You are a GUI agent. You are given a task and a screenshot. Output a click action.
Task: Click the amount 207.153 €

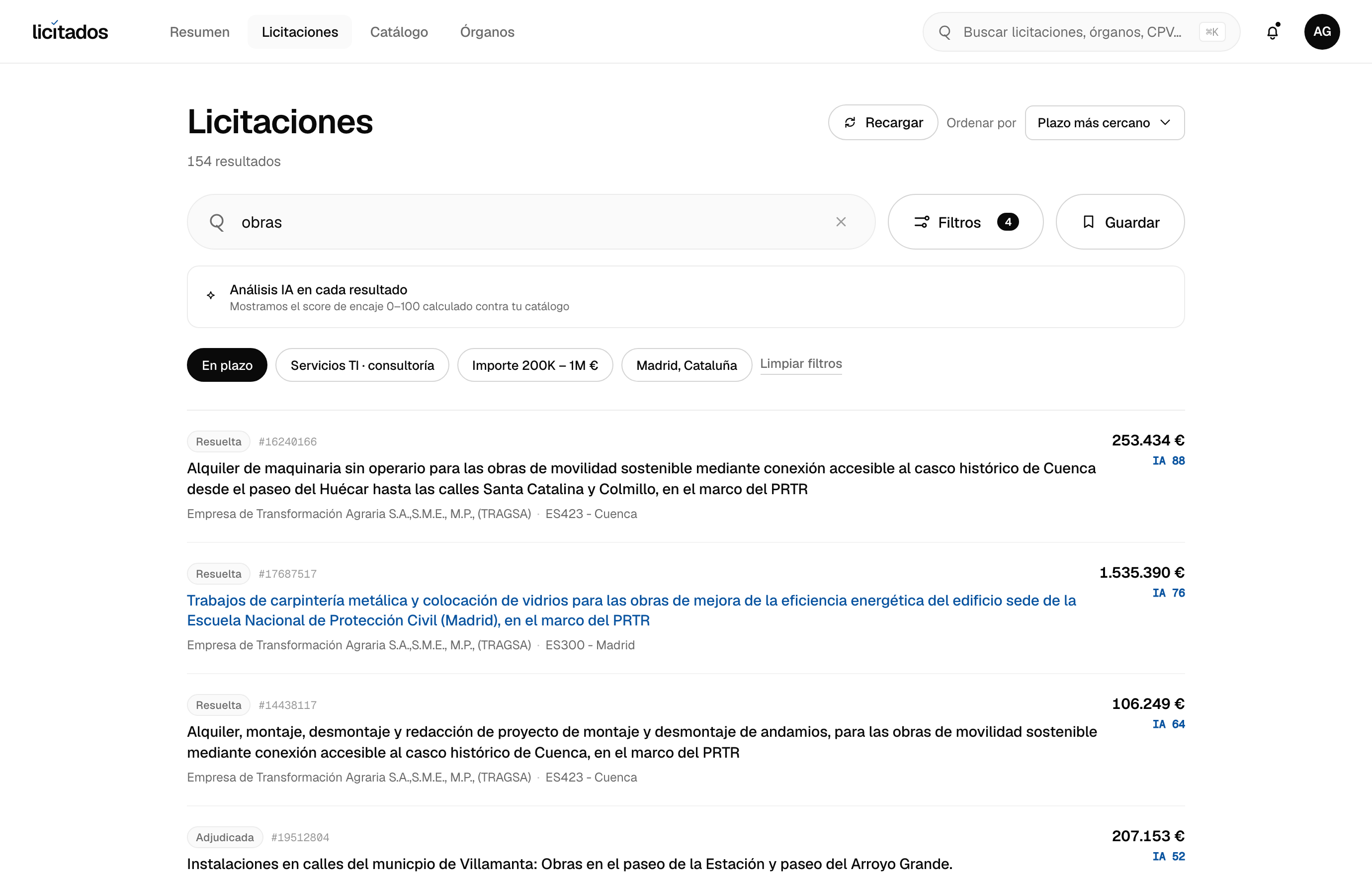[1148, 836]
